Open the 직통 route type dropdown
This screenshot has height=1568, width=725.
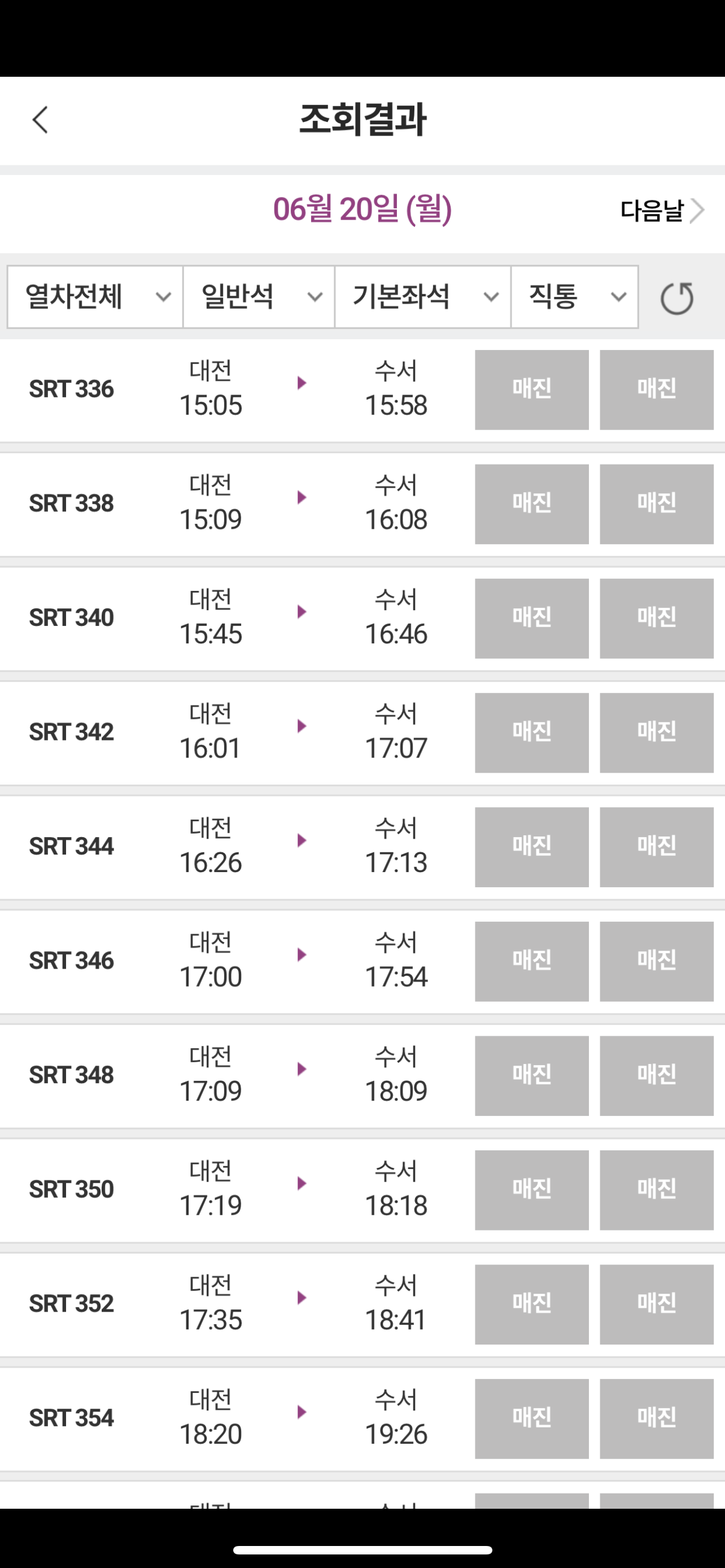[575, 297]
